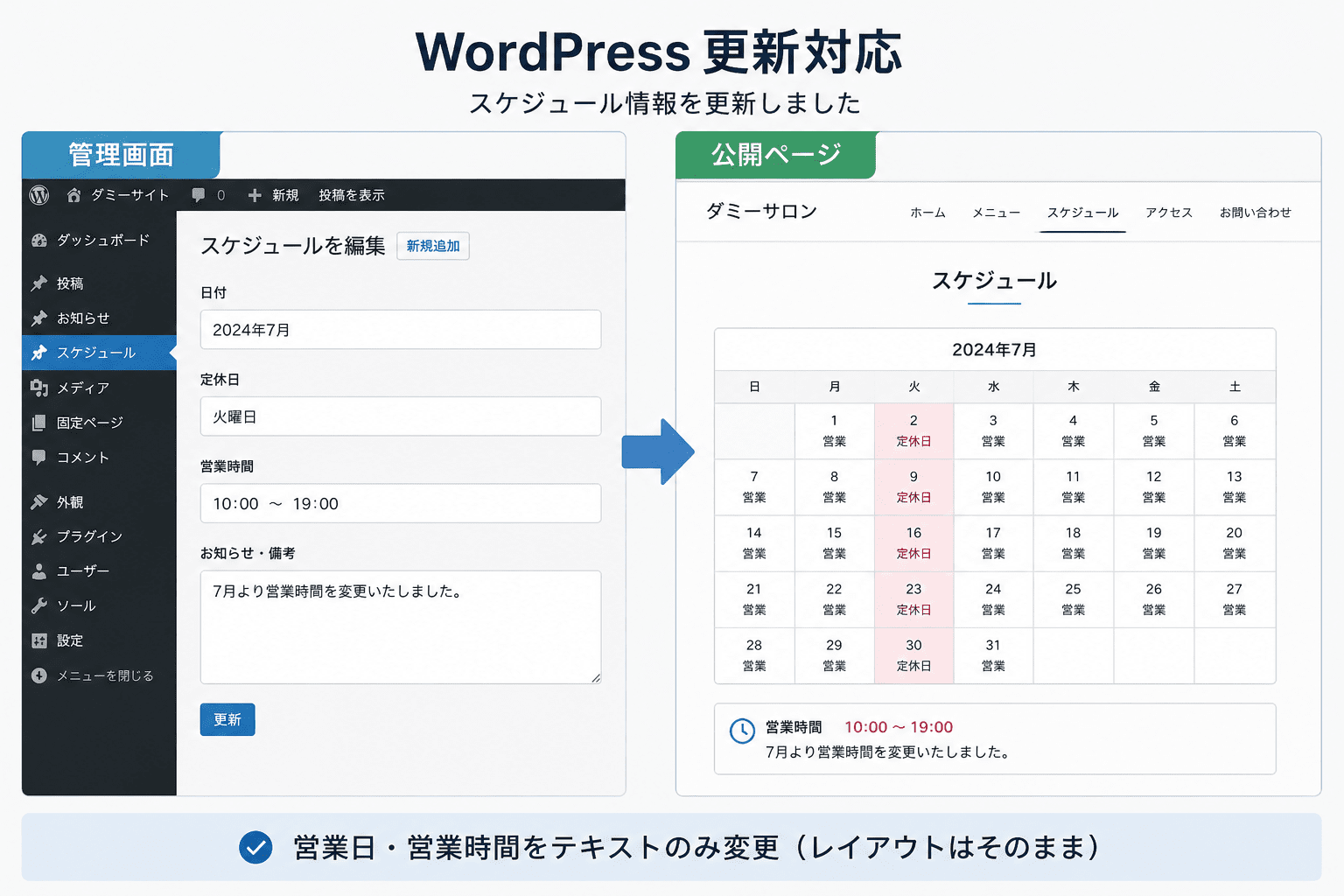Viewport: 1344px width, 896px height.
Task: Click calendar day 21 marked 営業
Action: coord(754,599)
